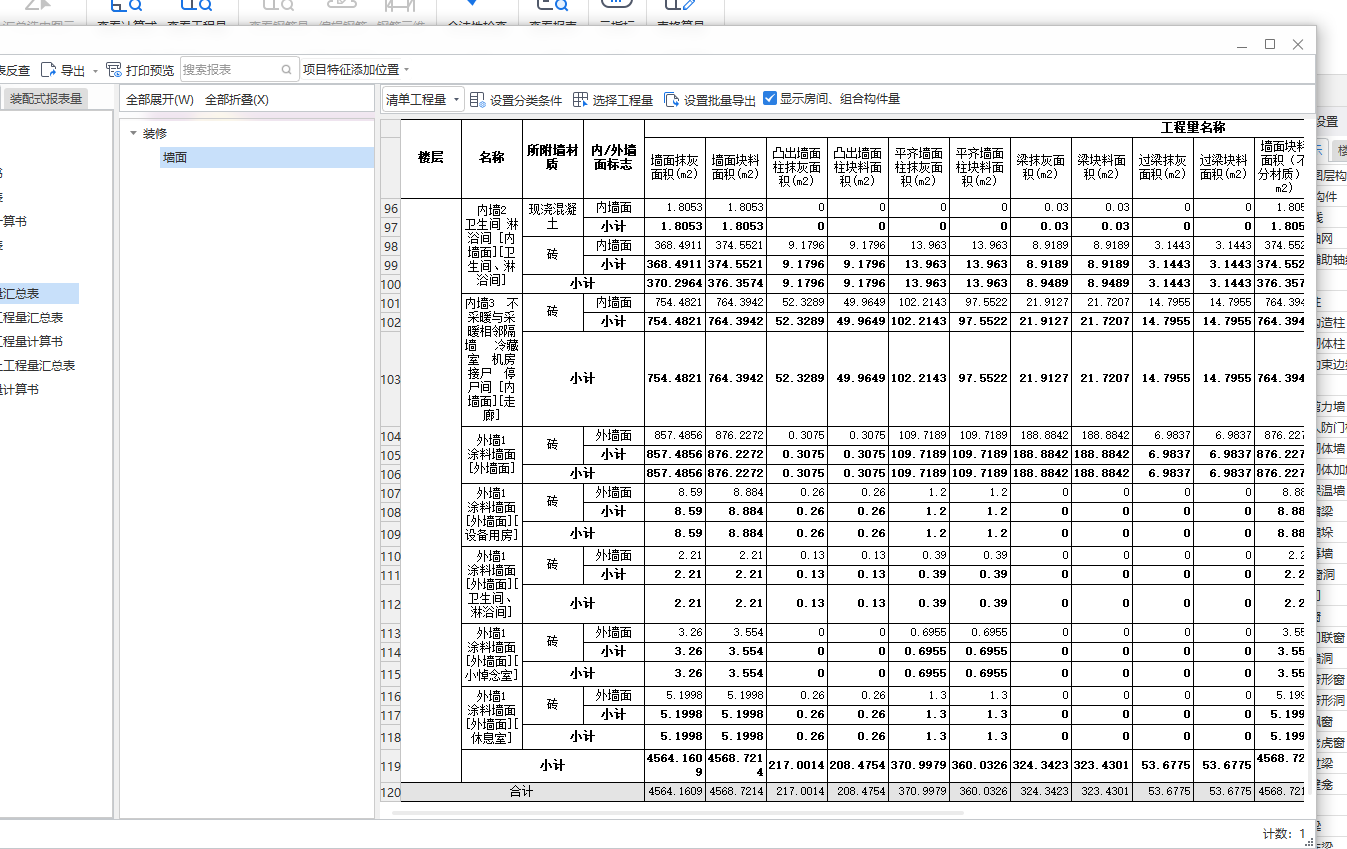Click the 梁块料面积(m2) column header
1347x849 pixels.
[x=1102, y=167]
